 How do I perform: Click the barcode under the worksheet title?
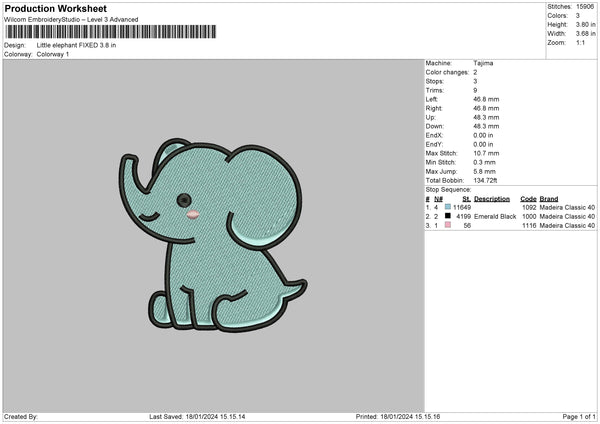[x=112, y=33]
